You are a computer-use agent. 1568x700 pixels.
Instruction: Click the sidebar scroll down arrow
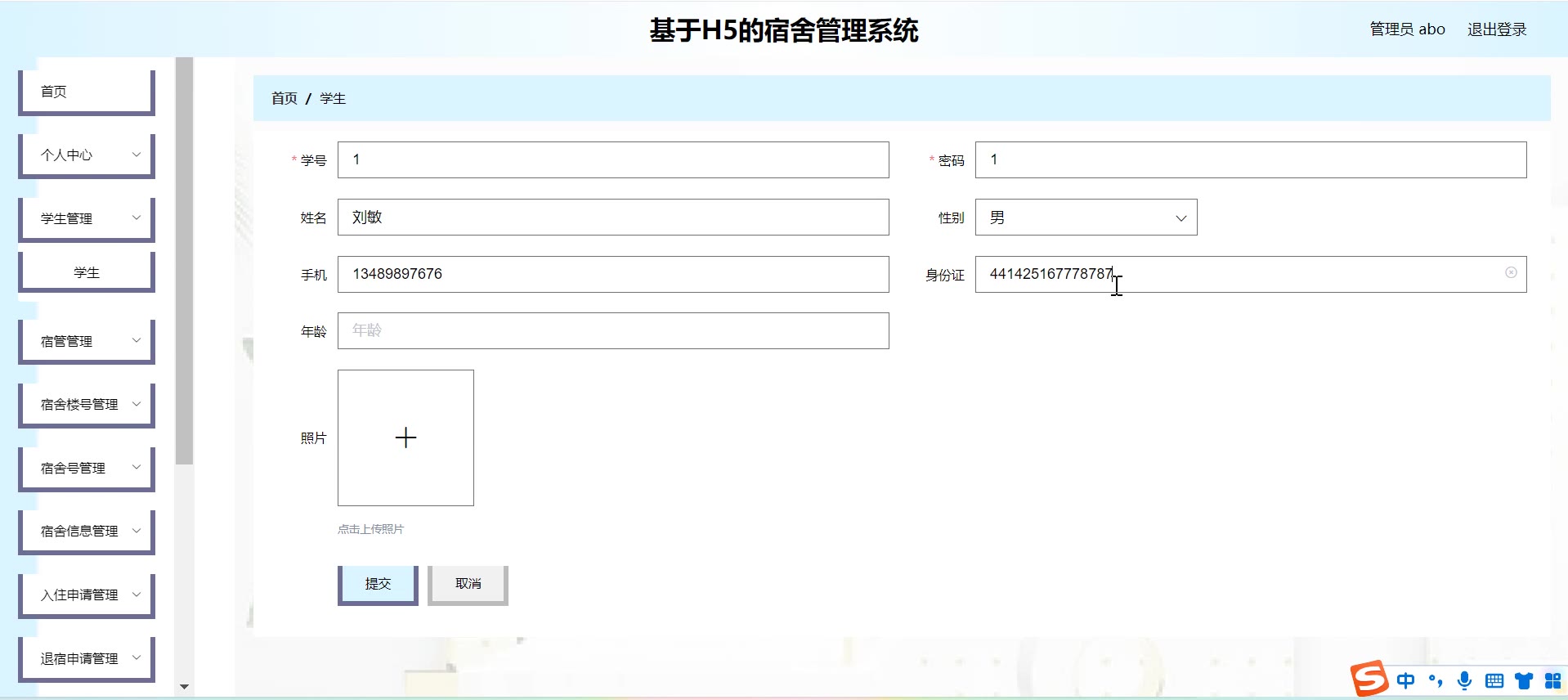(184, 687)
